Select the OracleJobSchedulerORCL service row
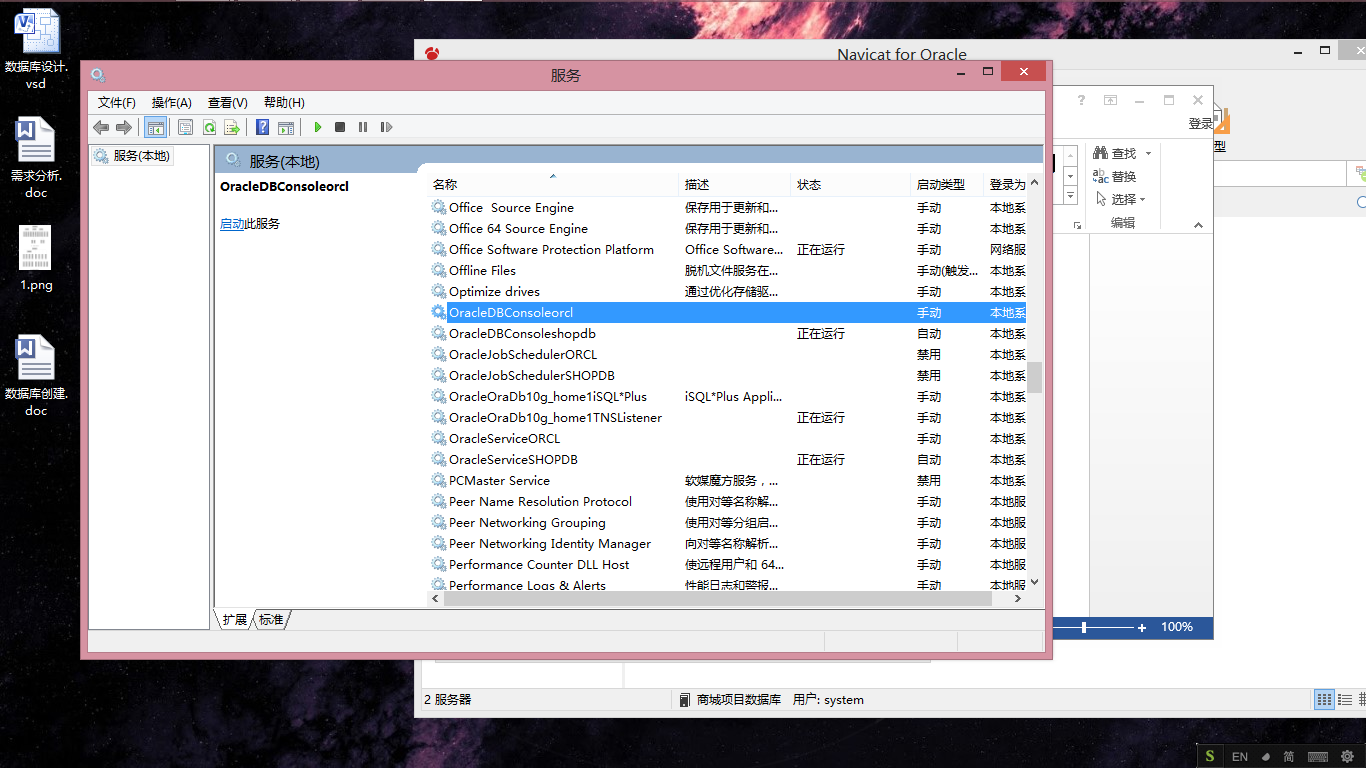The width and height of the screenshot is (1366, 768). pyautogui.click(x=728, y=354)
